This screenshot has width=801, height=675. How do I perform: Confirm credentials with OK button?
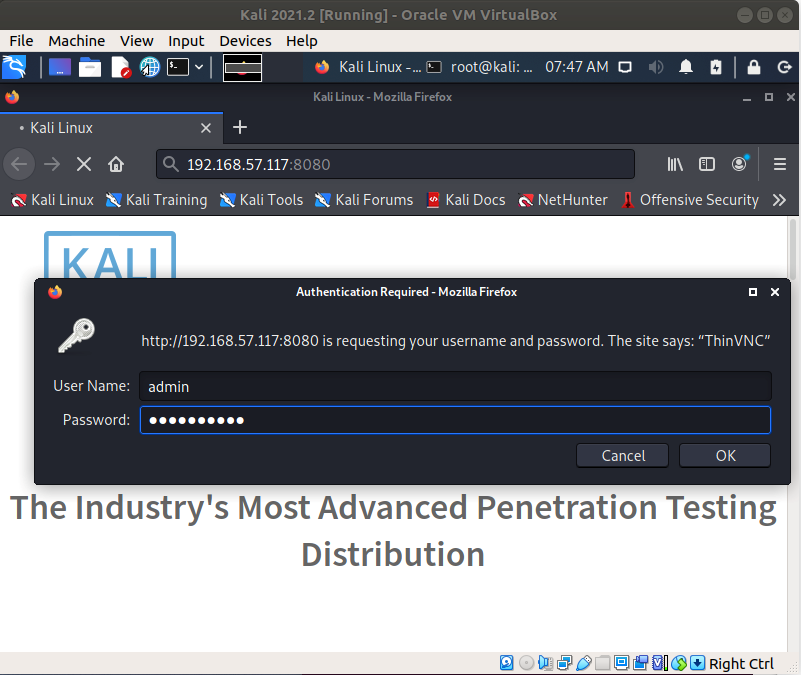click(x=725, y=455)
